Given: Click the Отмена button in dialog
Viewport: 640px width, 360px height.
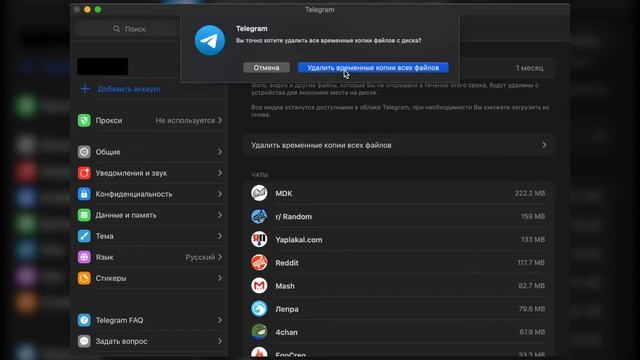Looking at the screenshot, I should pos(267,68).
